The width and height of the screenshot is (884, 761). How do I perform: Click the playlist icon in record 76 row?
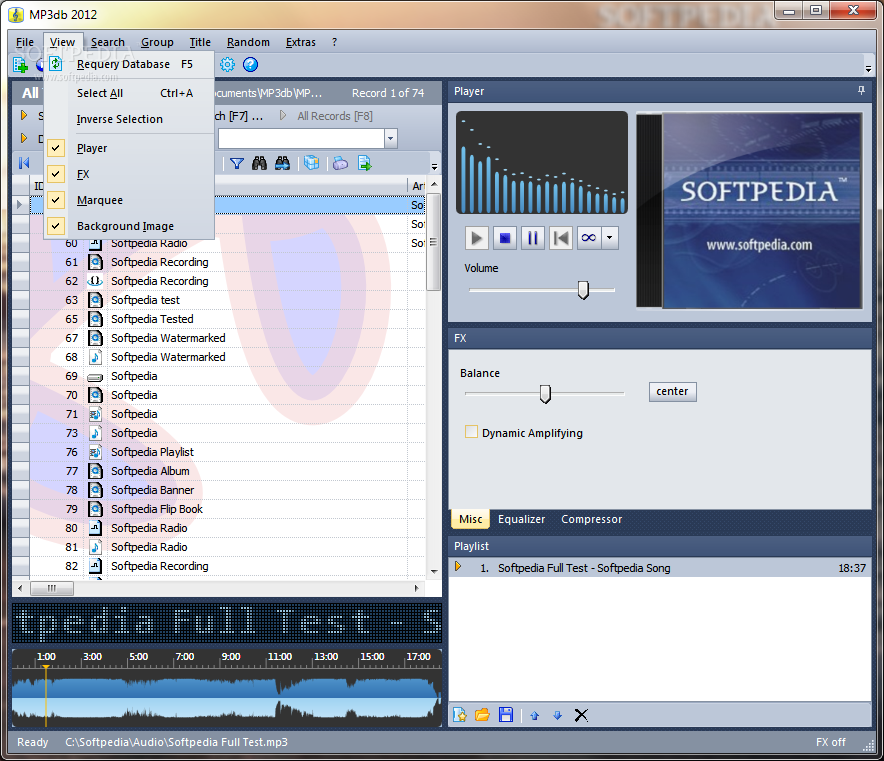(x=95, y=452)
